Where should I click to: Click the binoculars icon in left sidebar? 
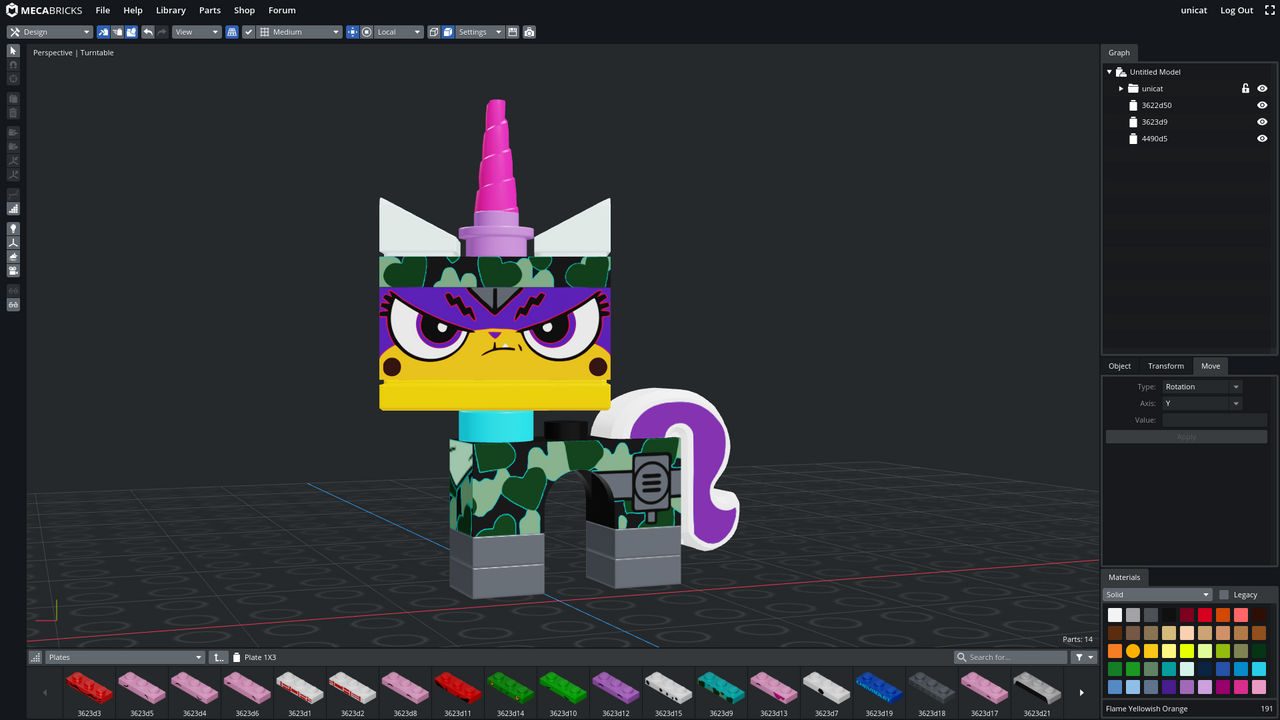pyautogui.click(x=14, y=304)
